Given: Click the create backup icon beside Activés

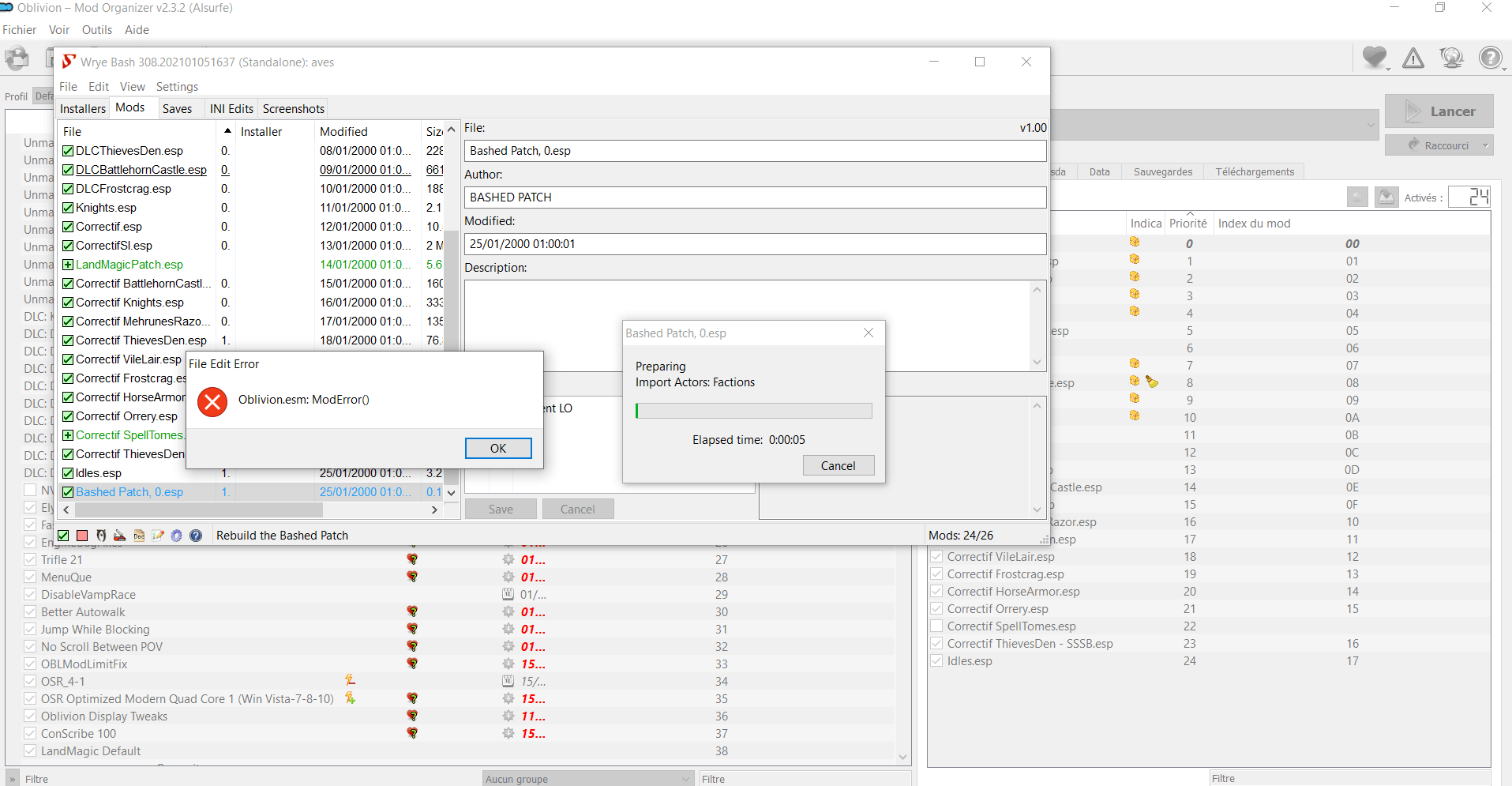Looking at the screenshot, I should point(1386,197).
